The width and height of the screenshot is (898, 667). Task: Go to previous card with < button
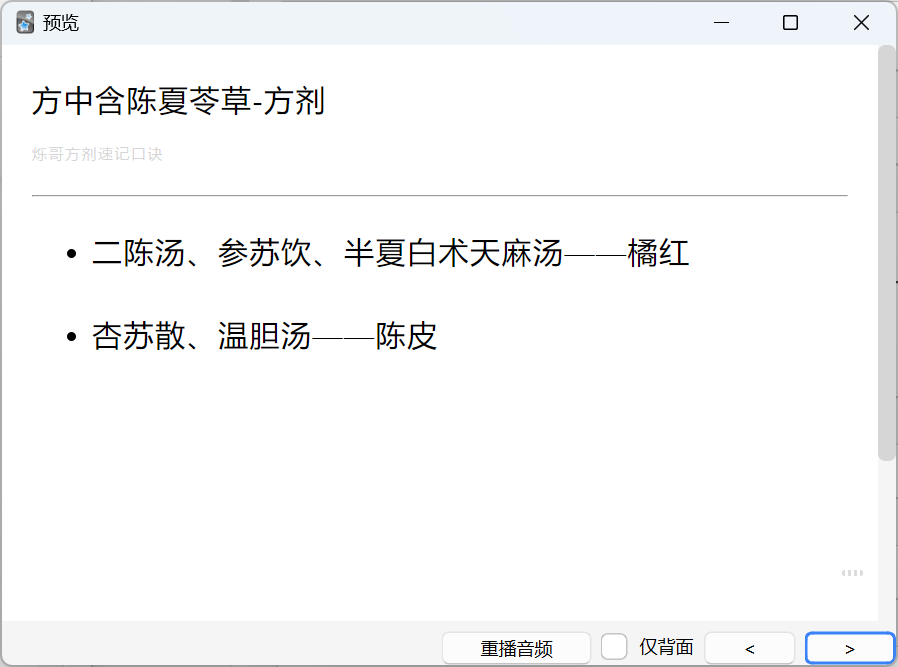pyautogui.click(x=750, y=648)
